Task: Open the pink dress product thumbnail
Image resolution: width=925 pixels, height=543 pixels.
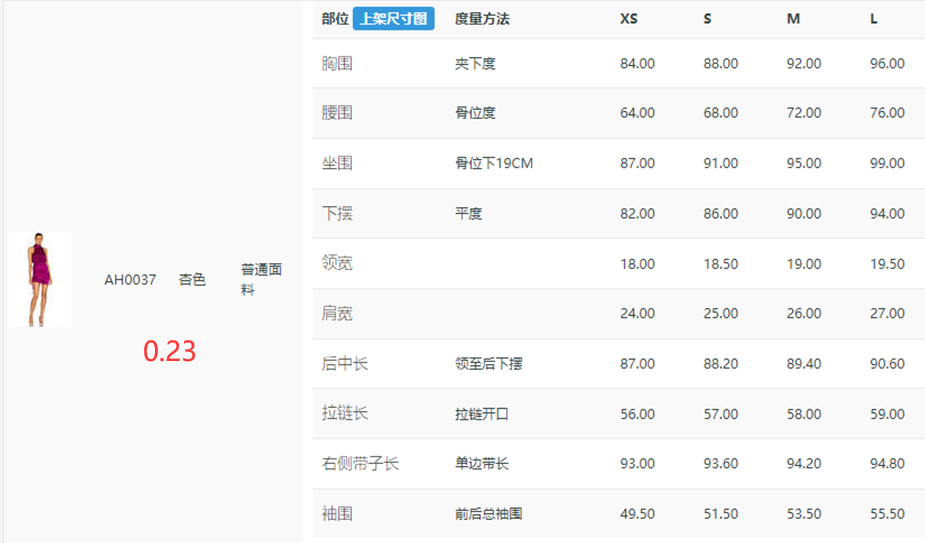Action: (40, 279)
